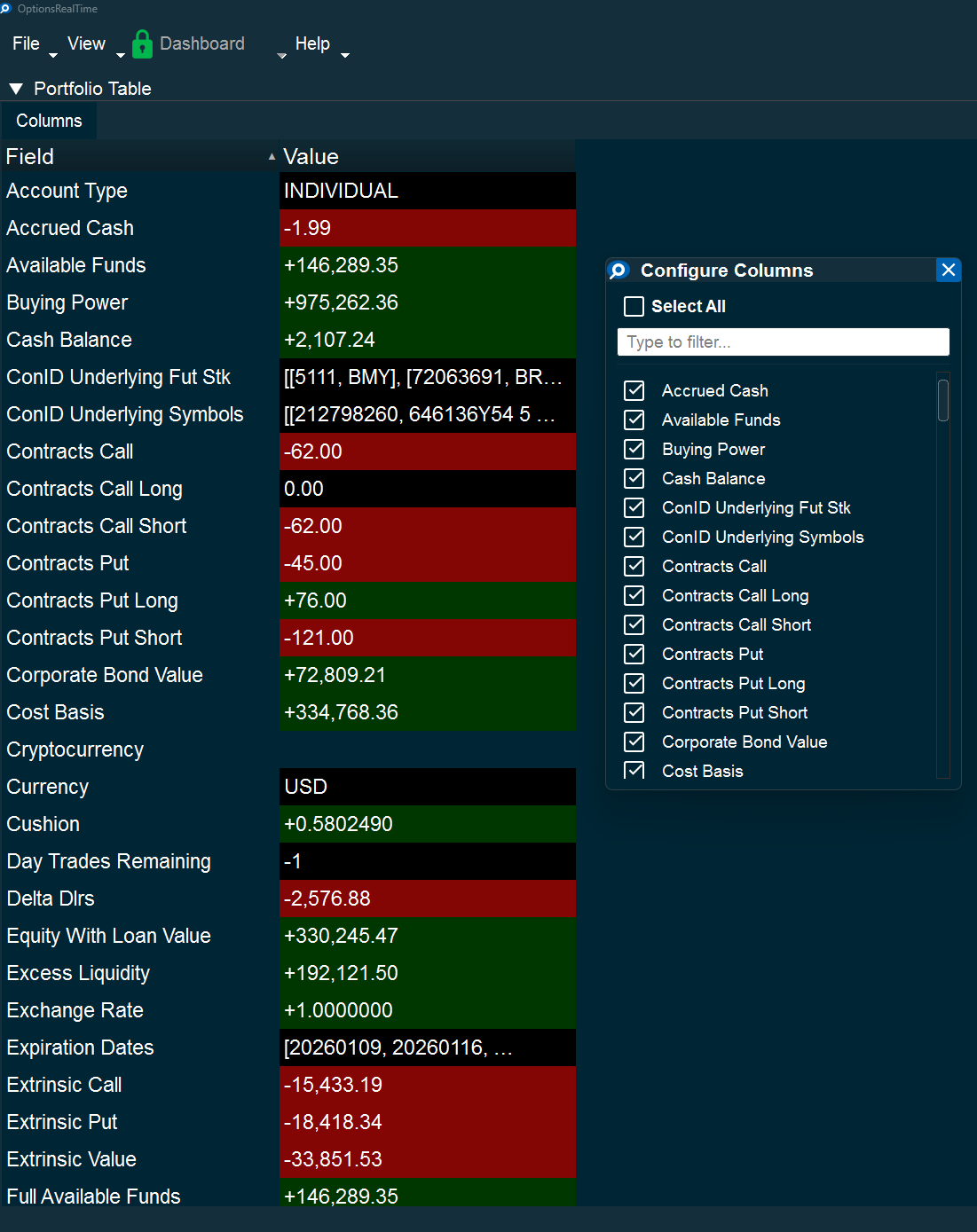Enable the Select All checkbox
The width and height of the screenshot is (977, 1232).
tap(634, 306)
